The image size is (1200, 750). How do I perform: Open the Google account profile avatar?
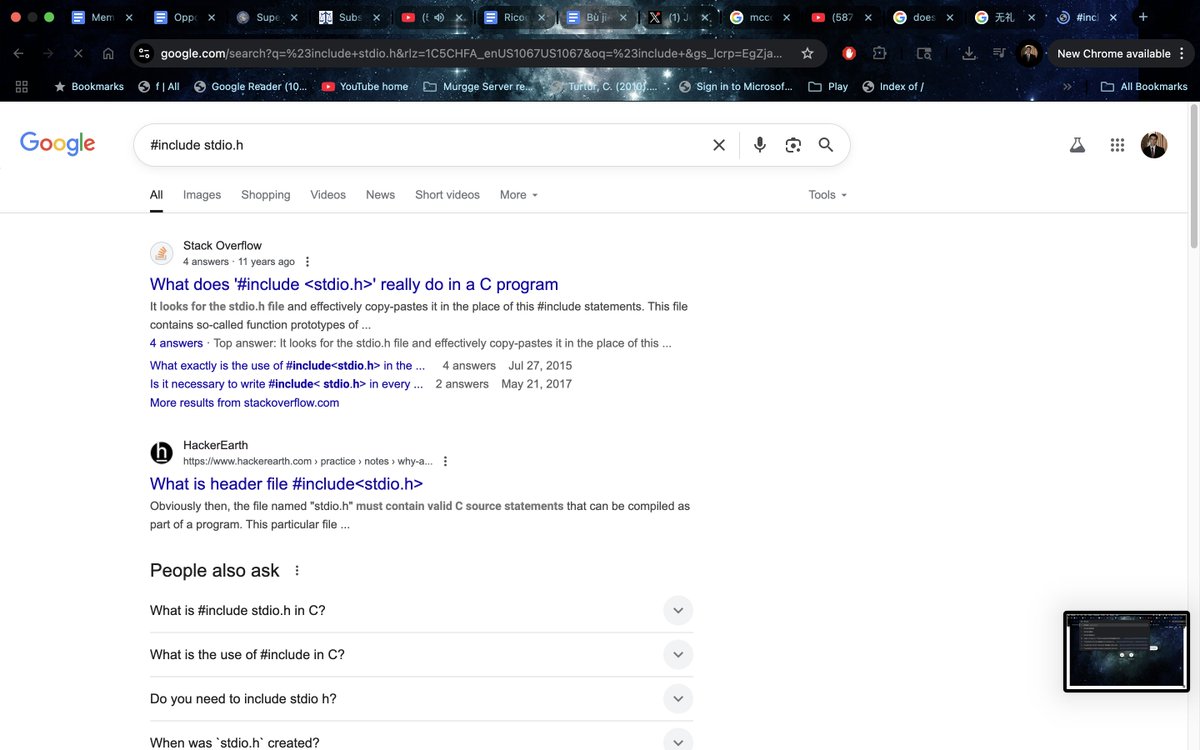1154,144
